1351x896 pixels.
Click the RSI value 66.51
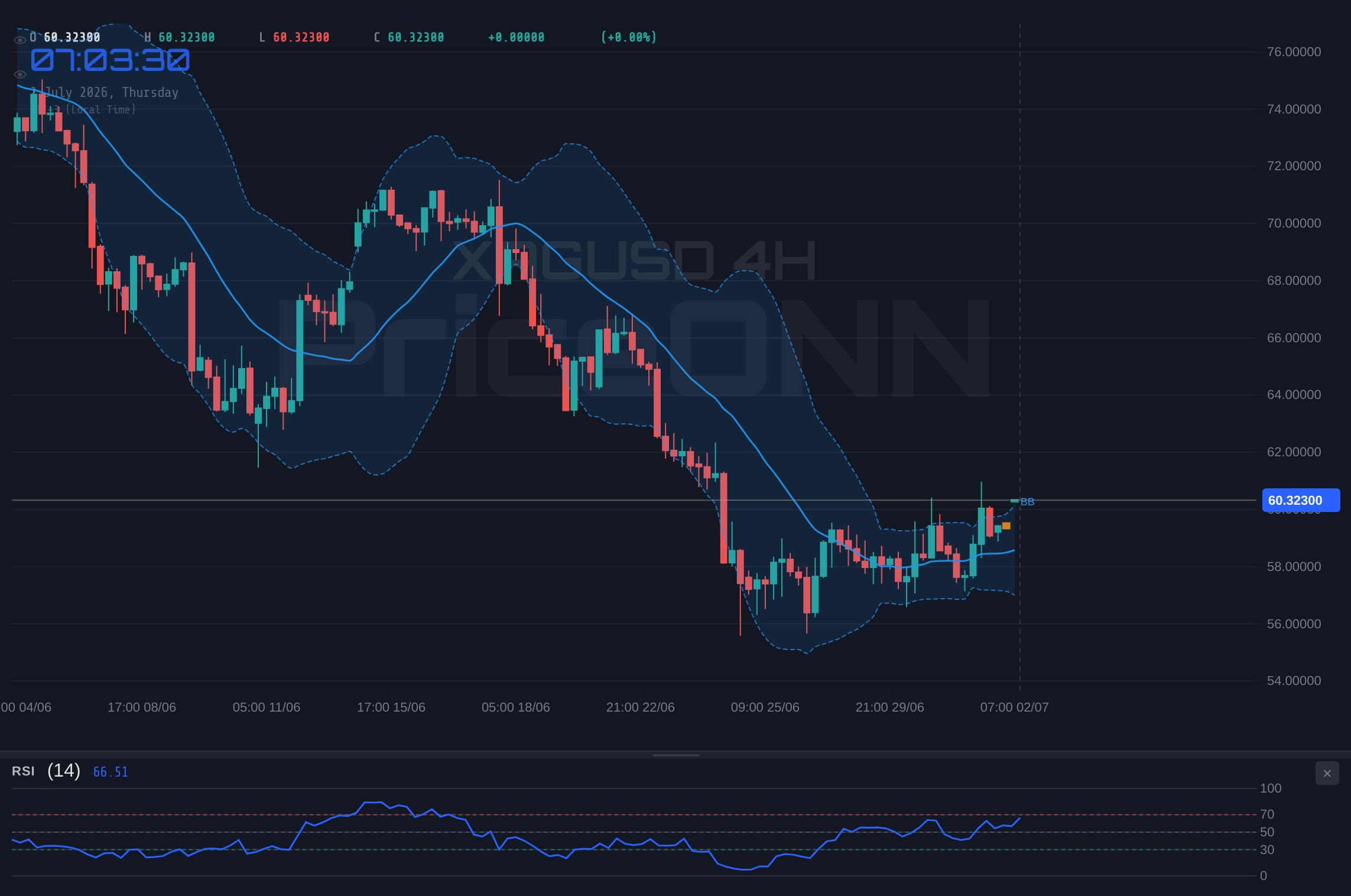pyautogui.click(x=111, y=772)
